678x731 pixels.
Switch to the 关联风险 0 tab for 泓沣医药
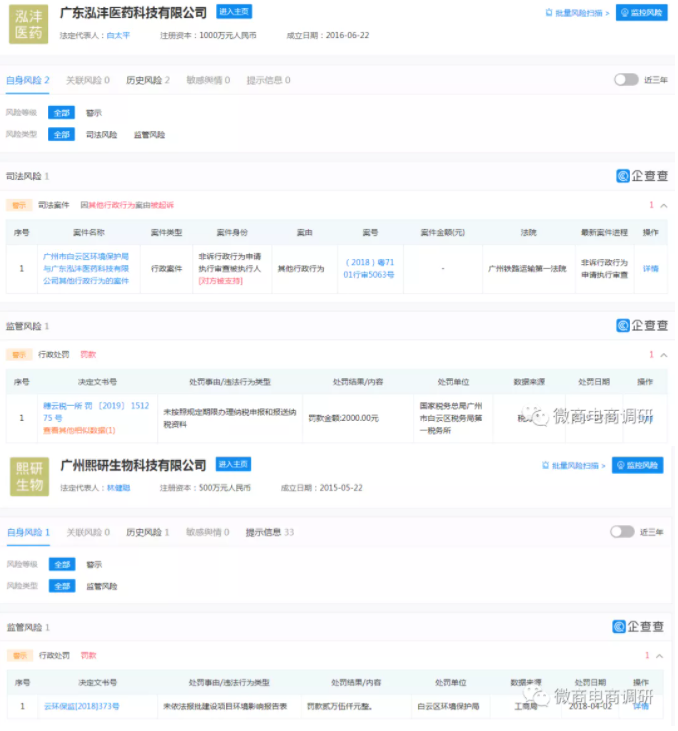click(88, 81)
